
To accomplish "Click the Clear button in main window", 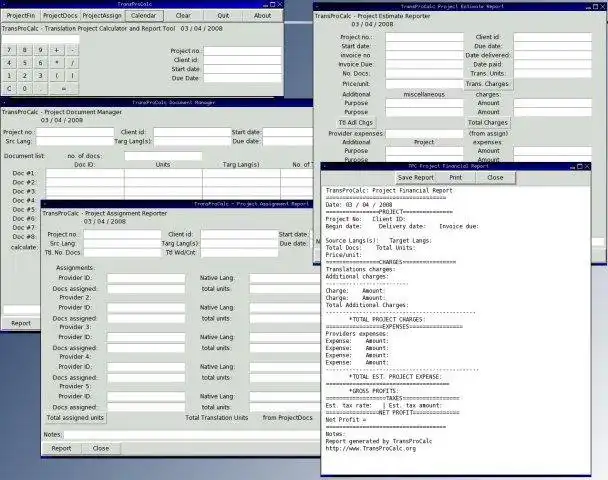I will click(x=183, y=16).
